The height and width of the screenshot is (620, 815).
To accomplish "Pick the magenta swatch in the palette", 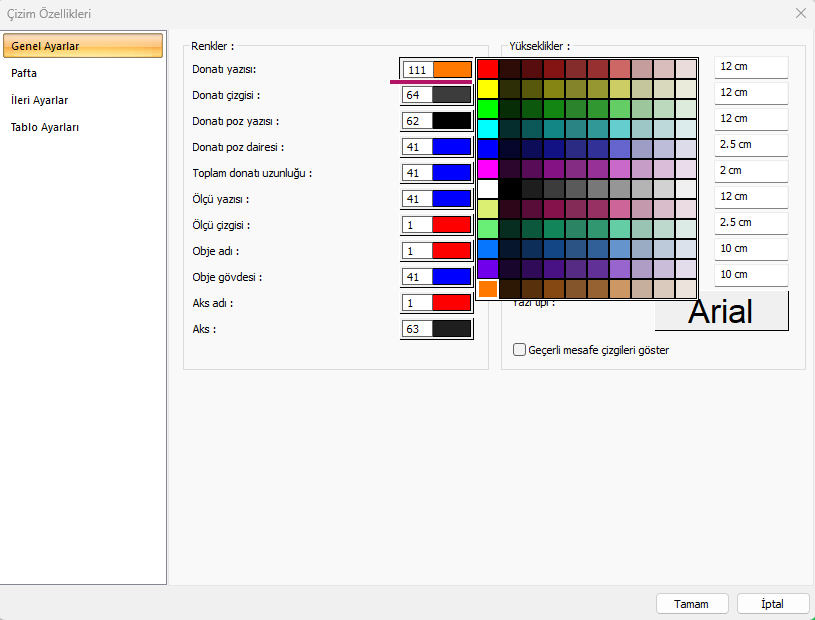I will point(488,169).
